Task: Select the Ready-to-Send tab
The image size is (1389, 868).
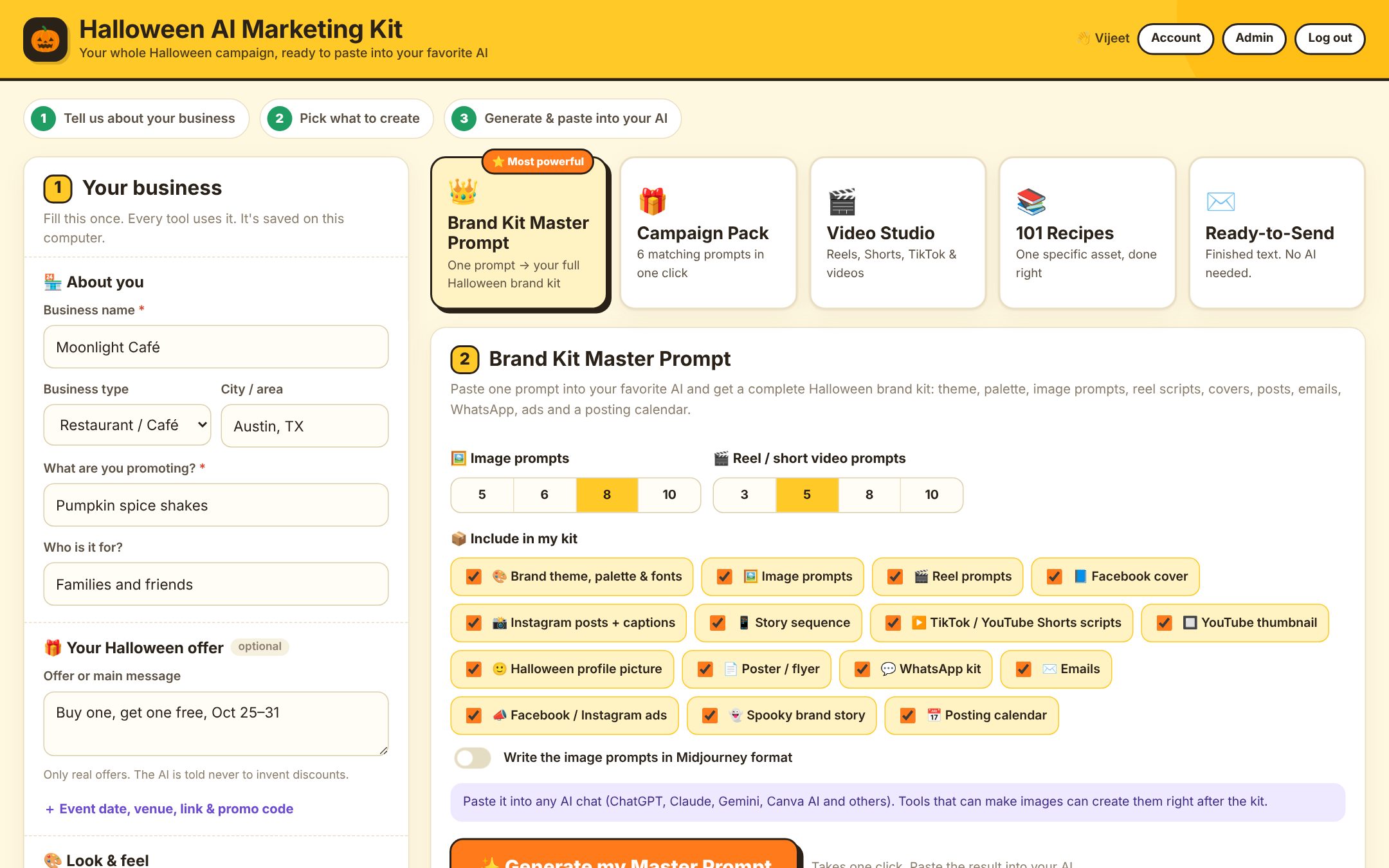Action: pyautogui.click(x=1276, y=233)
